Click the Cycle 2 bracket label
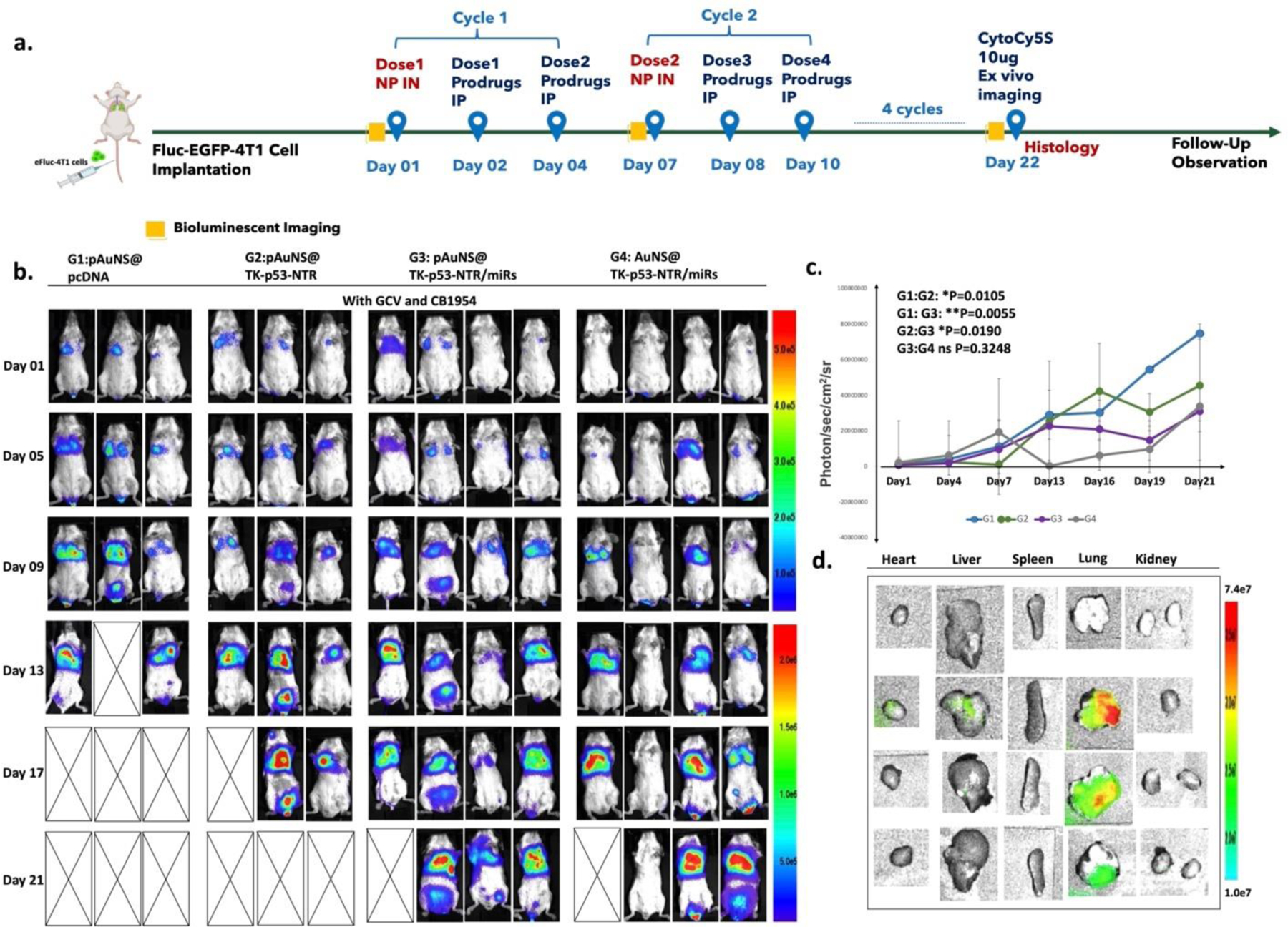 click(729, 15)
